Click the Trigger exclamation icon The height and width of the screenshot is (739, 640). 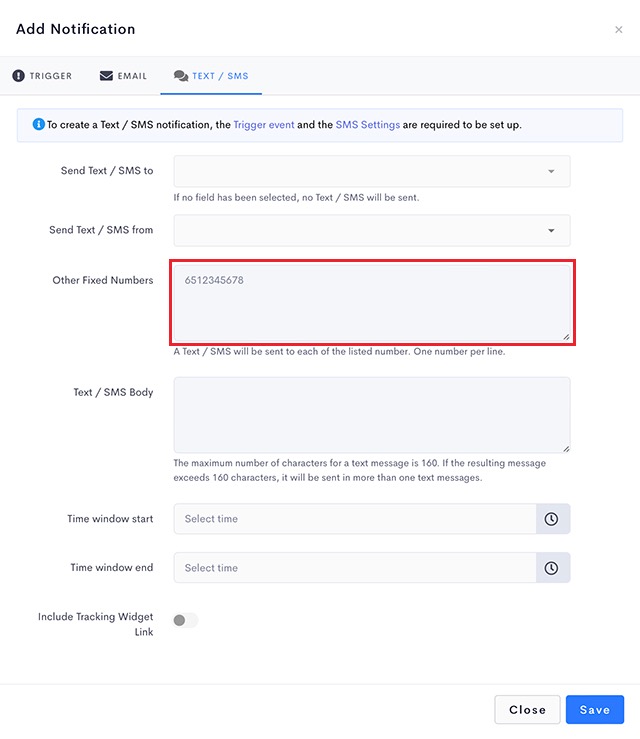coord(18,75)
